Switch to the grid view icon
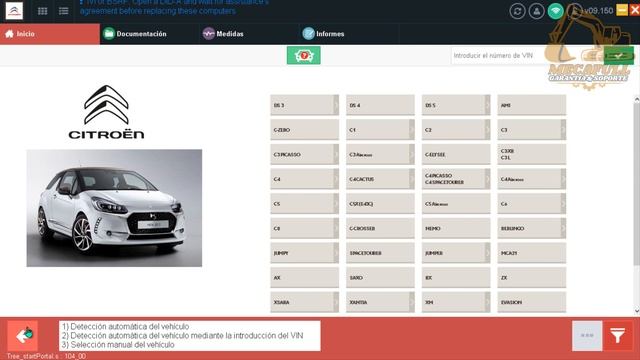The height and width of the screenshot is (360, 640). tap(42, 11)
